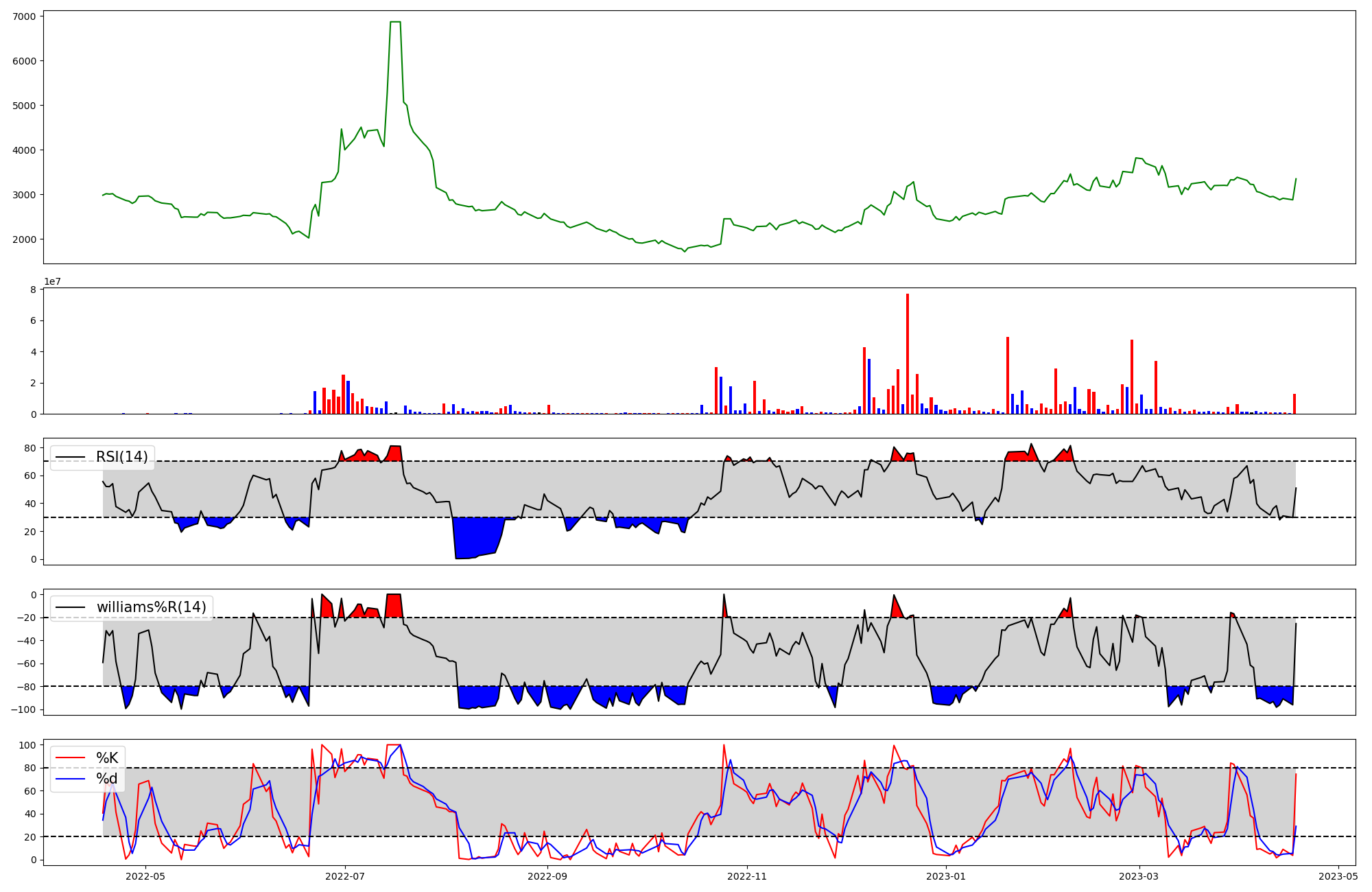
Task: Click the 2023-01 x-axis date label
Action: [946, 876]
